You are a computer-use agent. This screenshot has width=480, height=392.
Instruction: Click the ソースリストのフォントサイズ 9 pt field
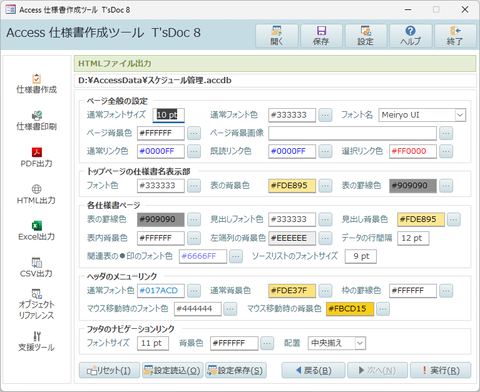click(361, 256)
